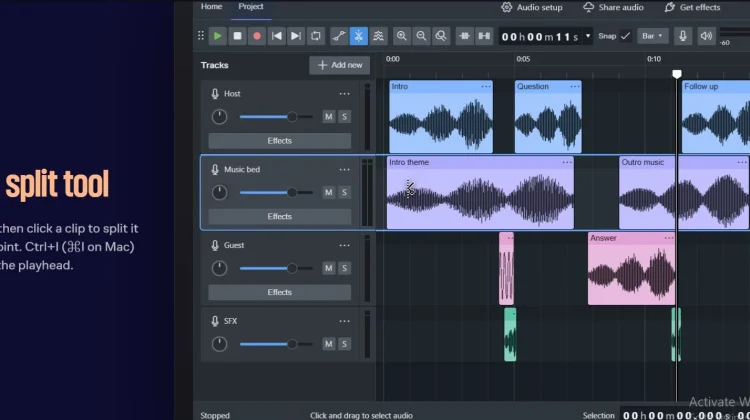Select the Outro music clip title

click(642, 162)
